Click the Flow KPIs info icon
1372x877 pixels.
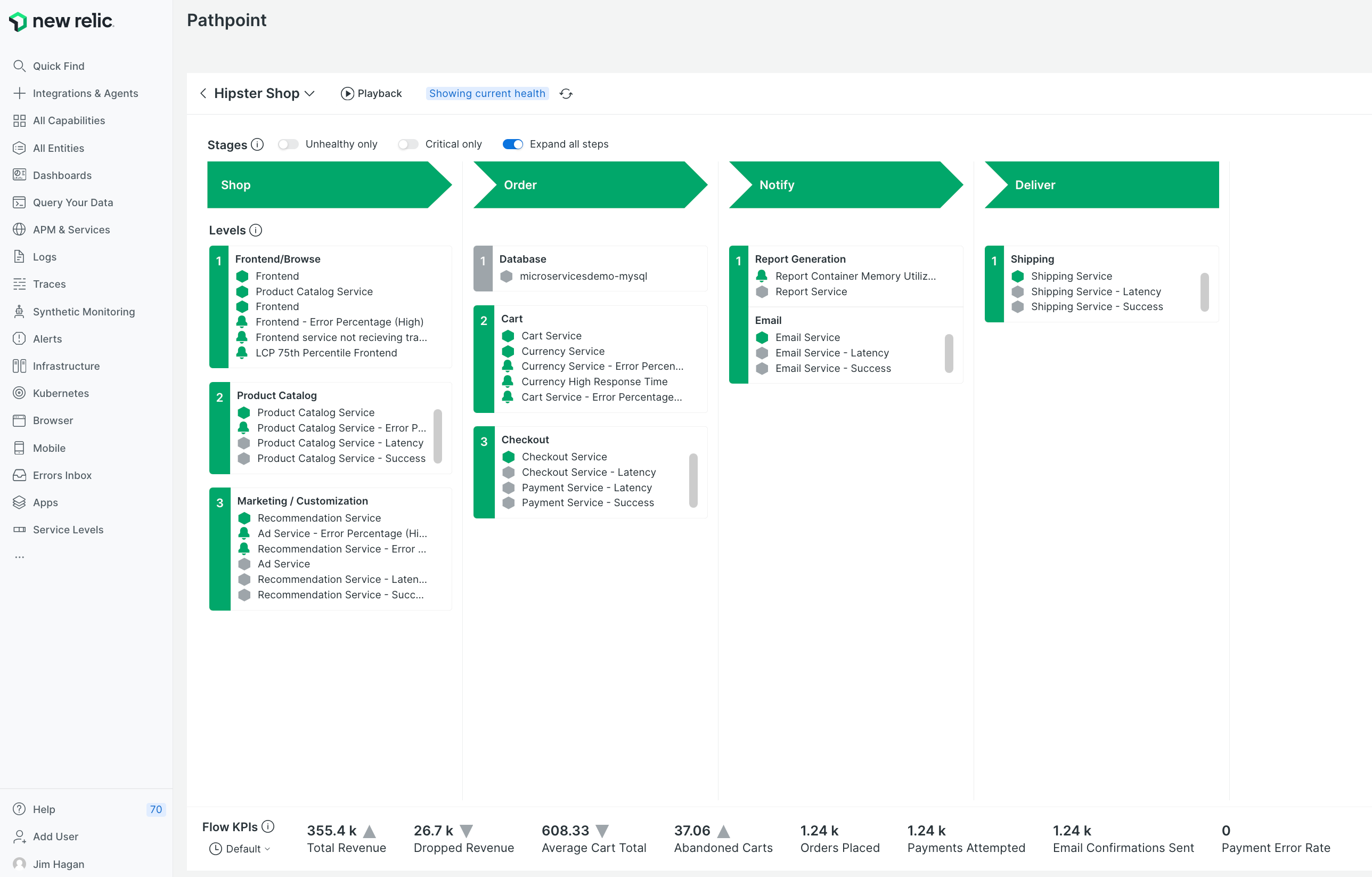268,826
